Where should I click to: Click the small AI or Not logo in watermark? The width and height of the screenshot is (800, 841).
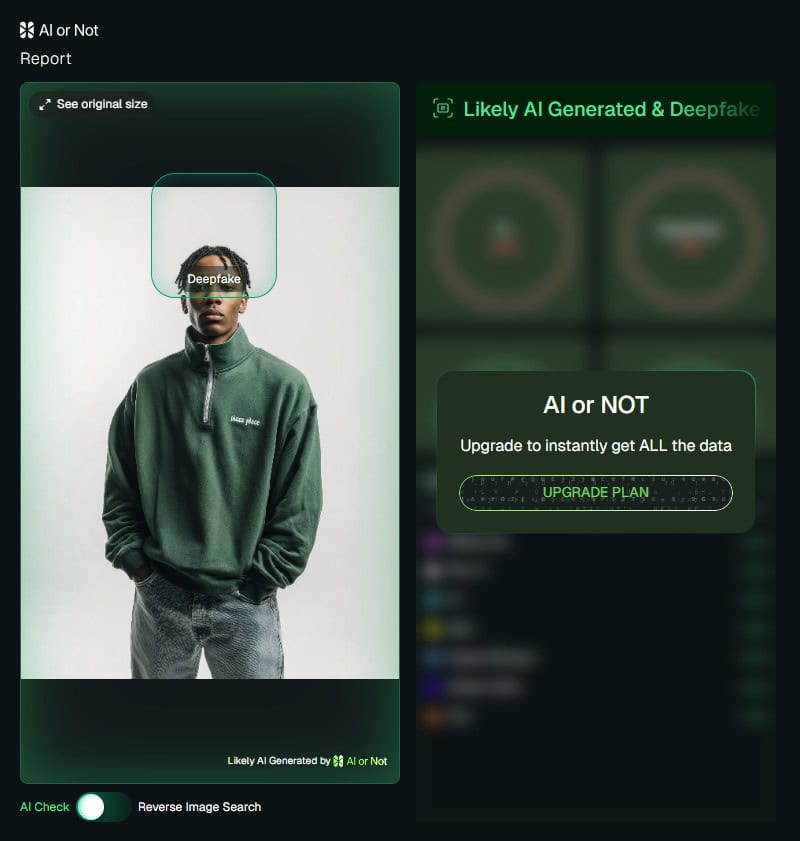point(338,761)
